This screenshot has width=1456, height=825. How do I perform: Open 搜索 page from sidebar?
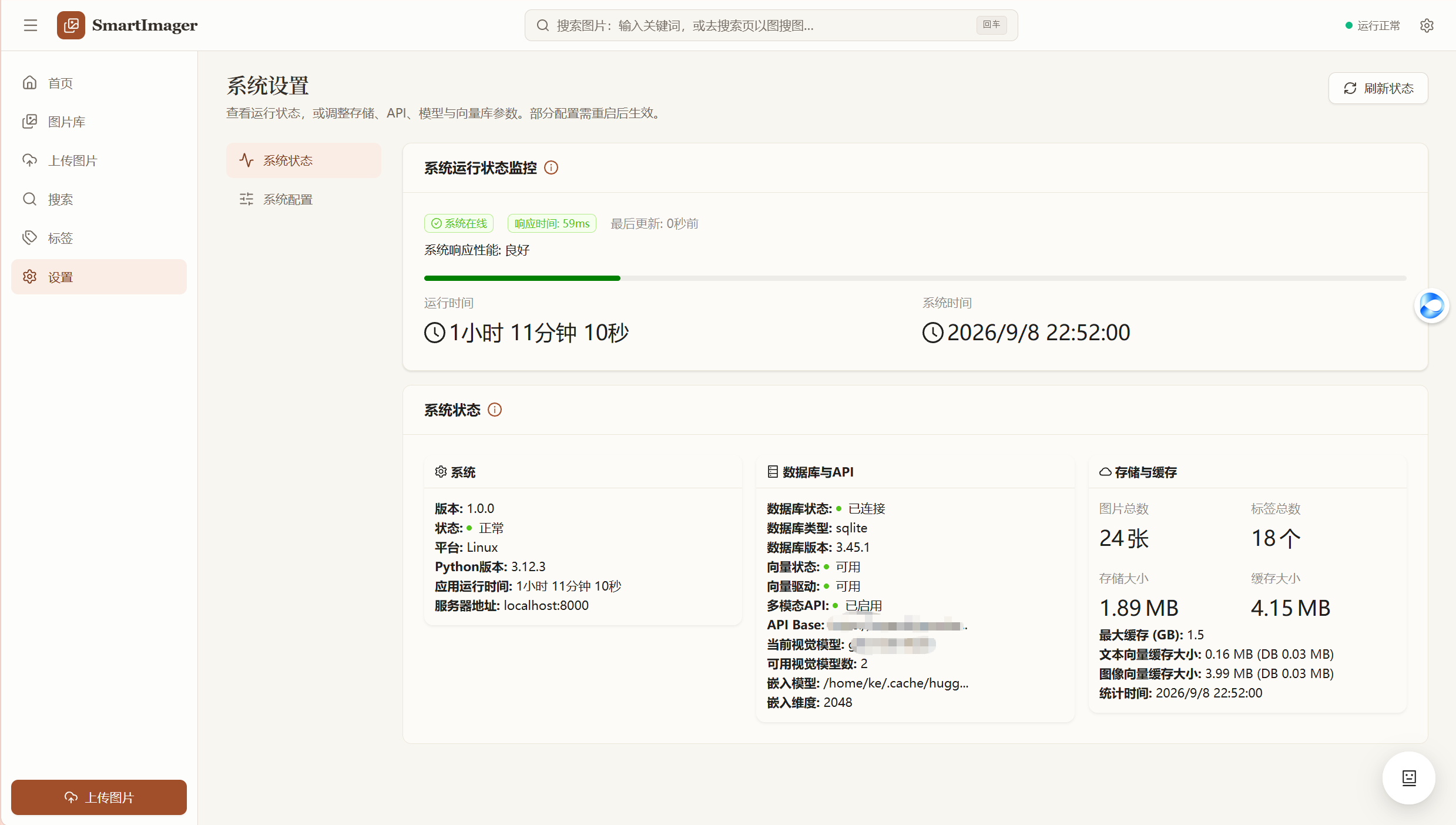tap(99, 199)
